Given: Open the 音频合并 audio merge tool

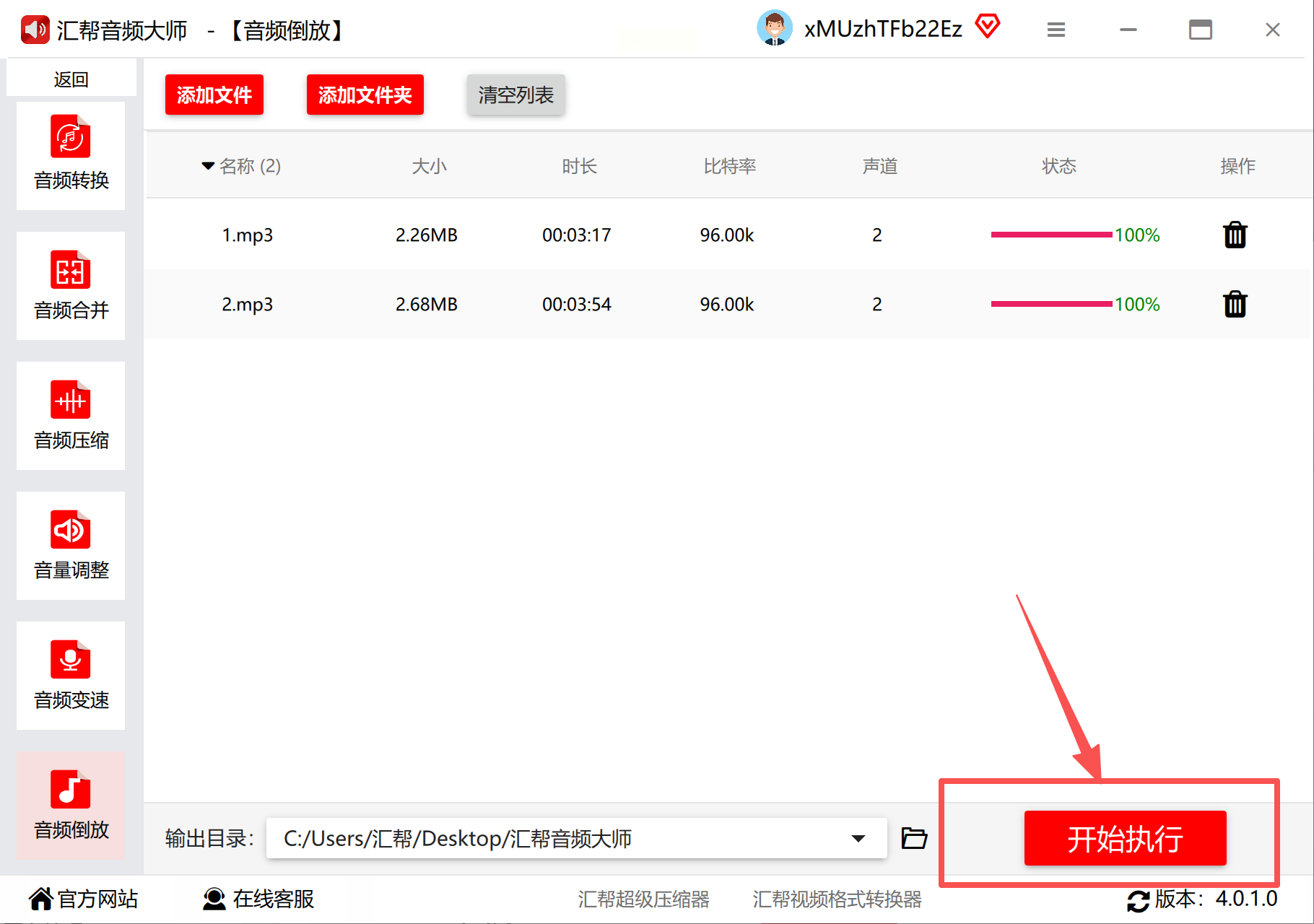Looking at the screenshot, I should 71,286.
